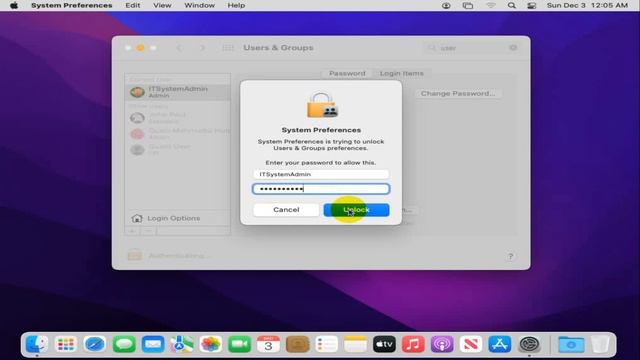The image size is (640, 360).
Task: Click the show all preferences grid icon
Action: [x=228, y=48]
